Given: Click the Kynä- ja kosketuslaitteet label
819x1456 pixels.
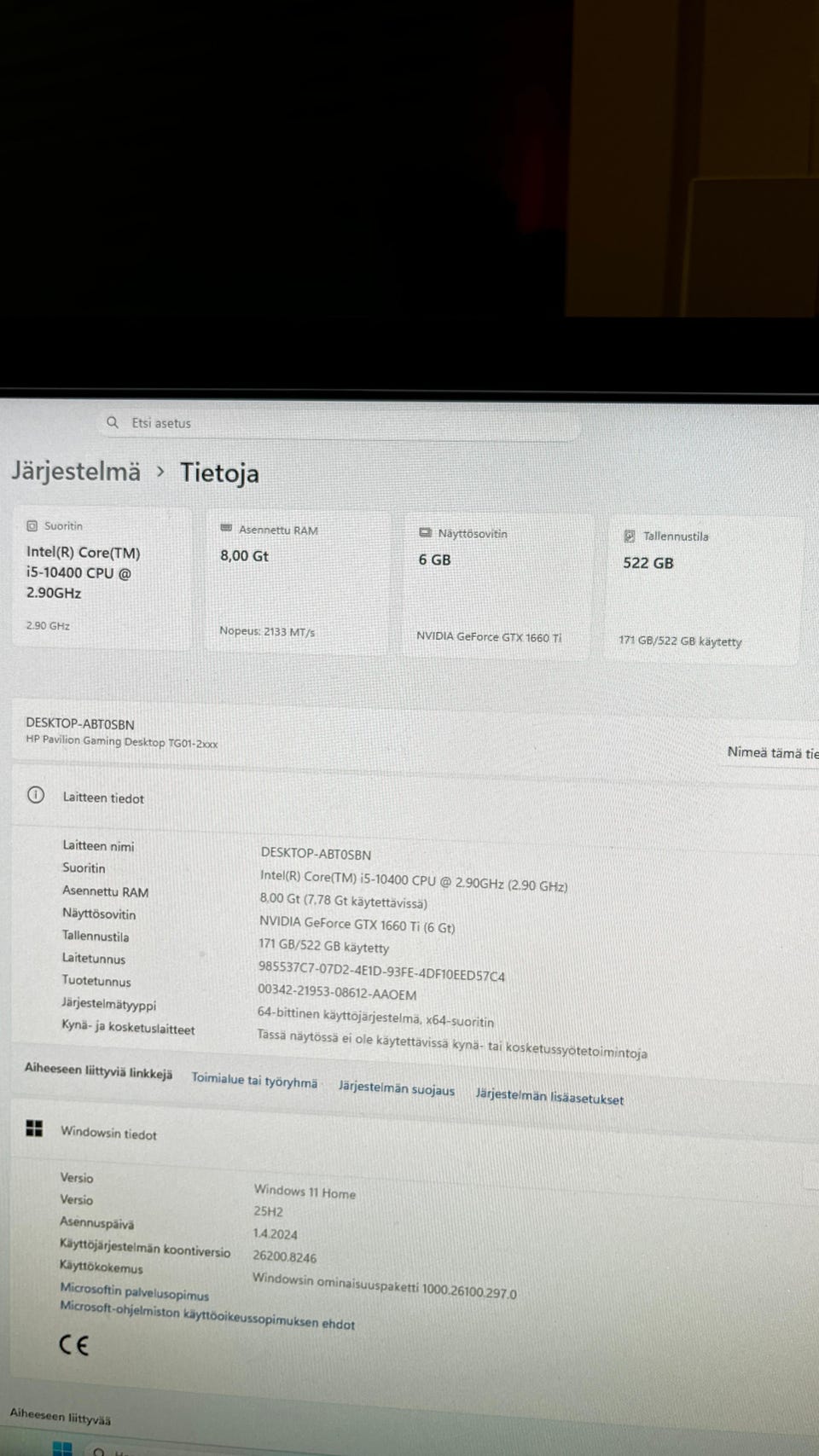Looking at the screenshot, I should point(128,1028).
